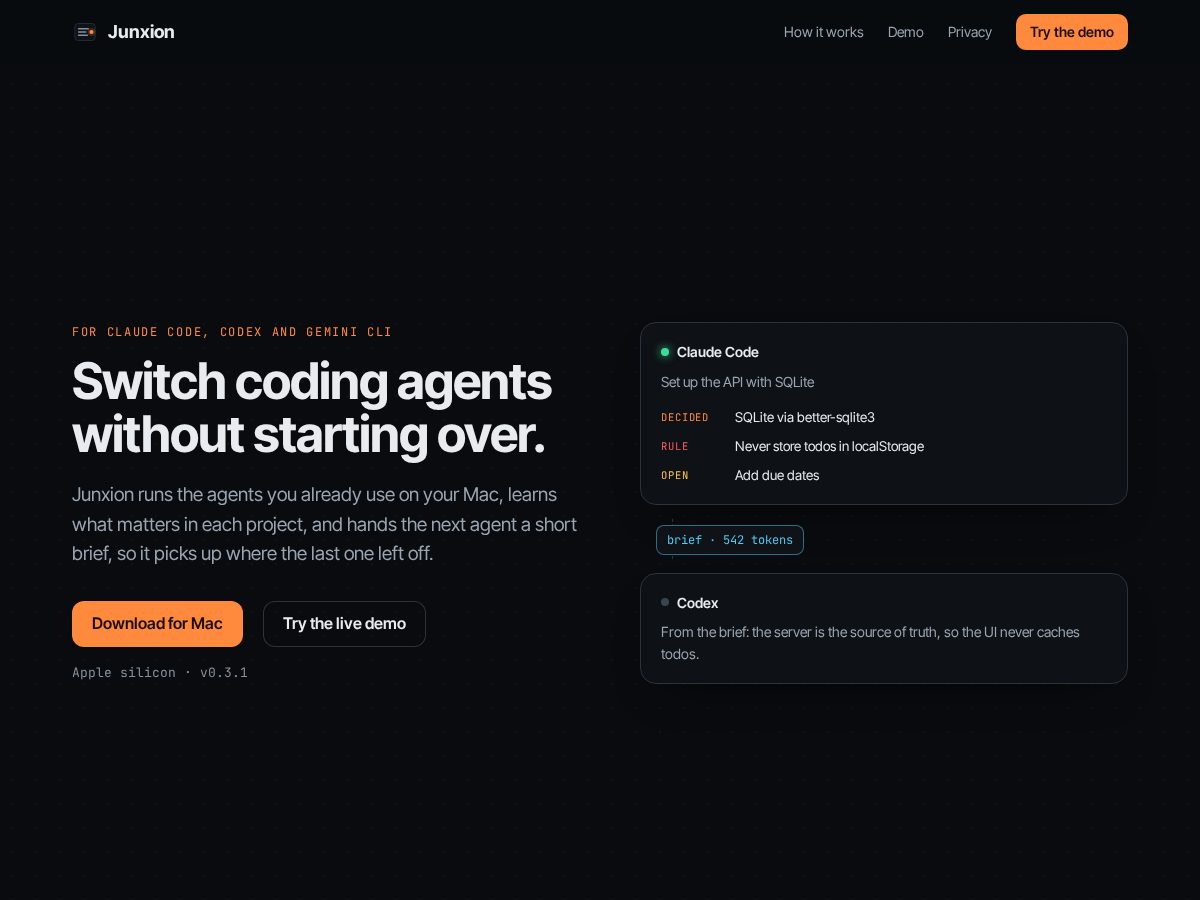Click Try the live demo button
This screenshot has height=900, width=1200.
pyautogui.click(x=344, y=624)
